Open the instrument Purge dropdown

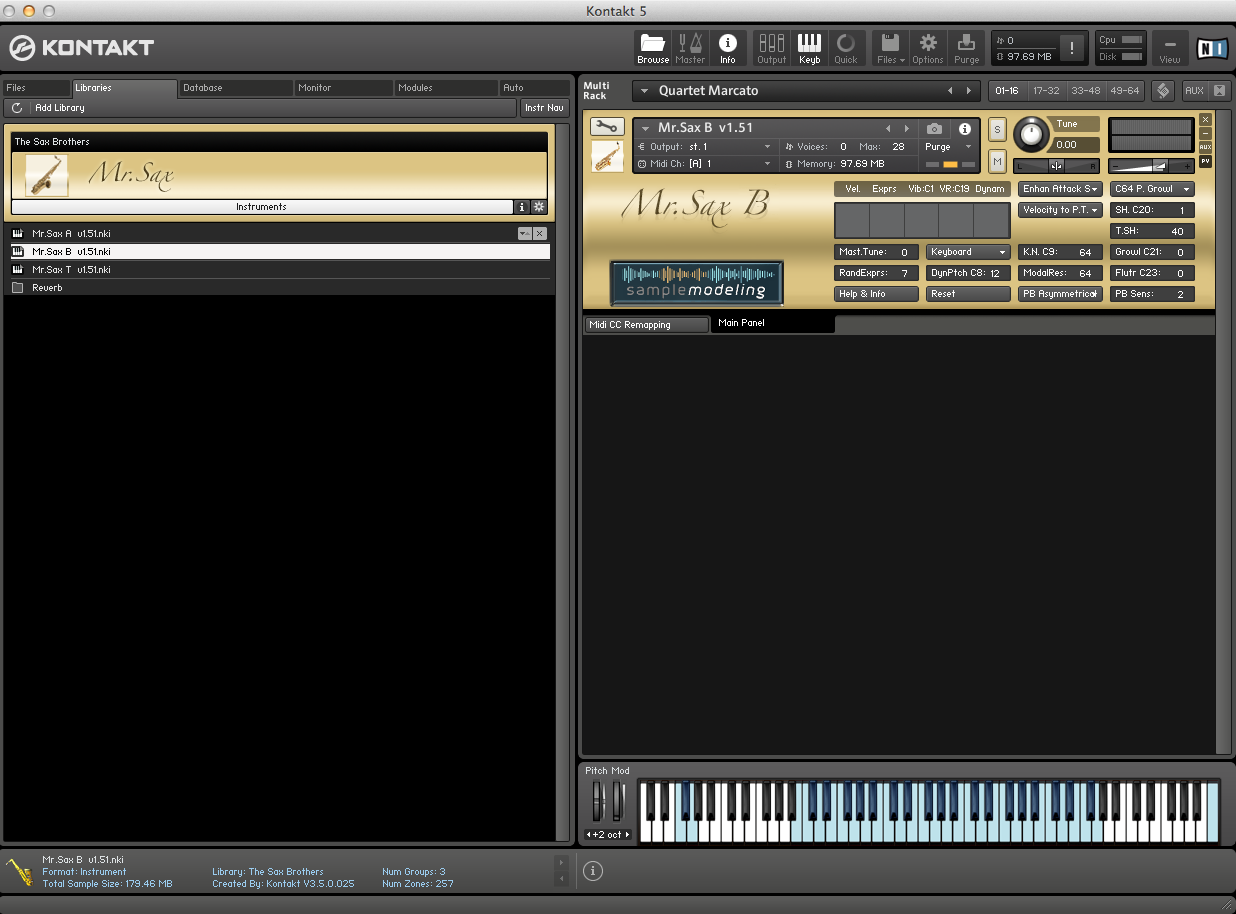tap(948, 147)
